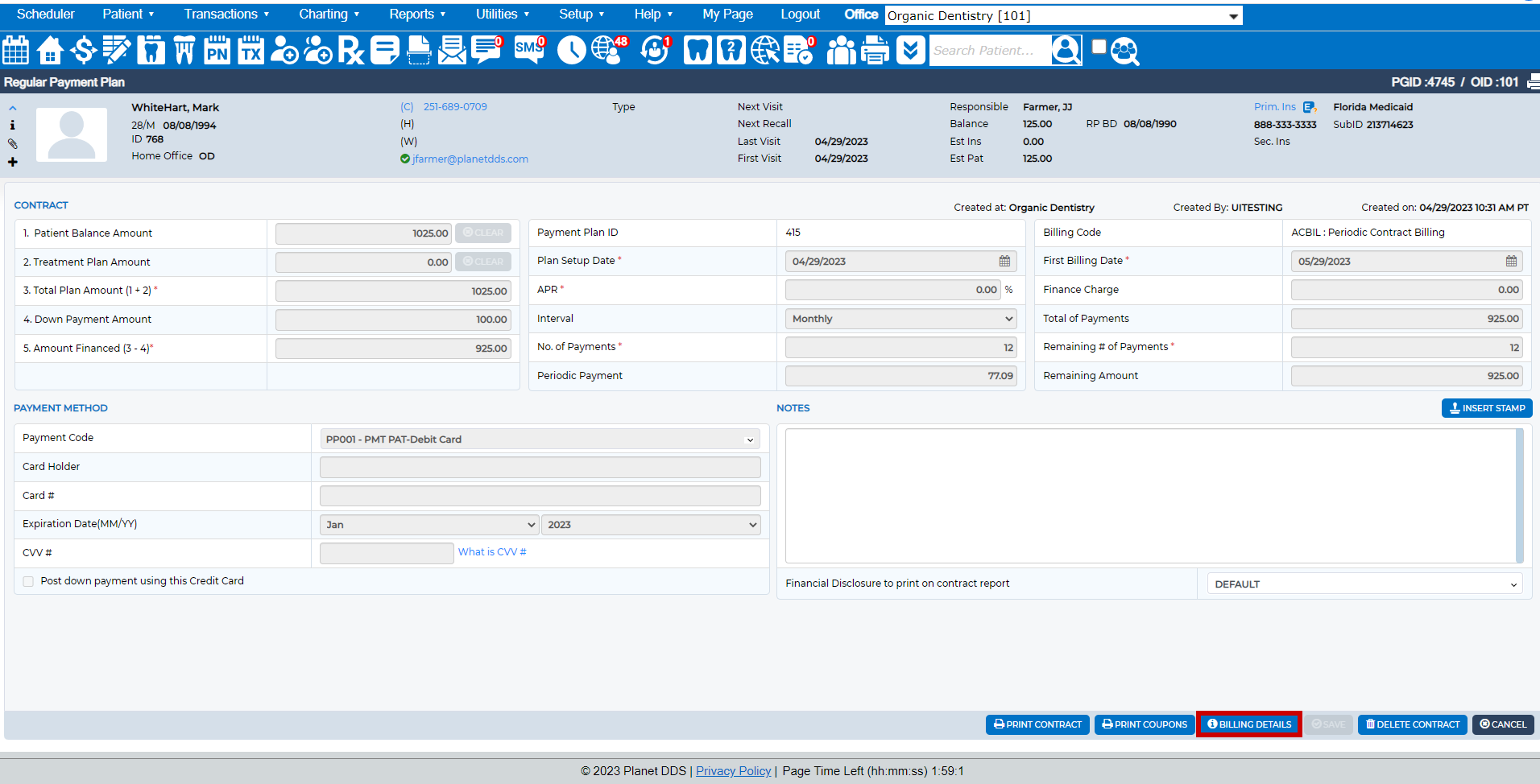Open the Payment Code dropdown
The height and width of the screenshot is (784, 1540).
tap(540, 439)
